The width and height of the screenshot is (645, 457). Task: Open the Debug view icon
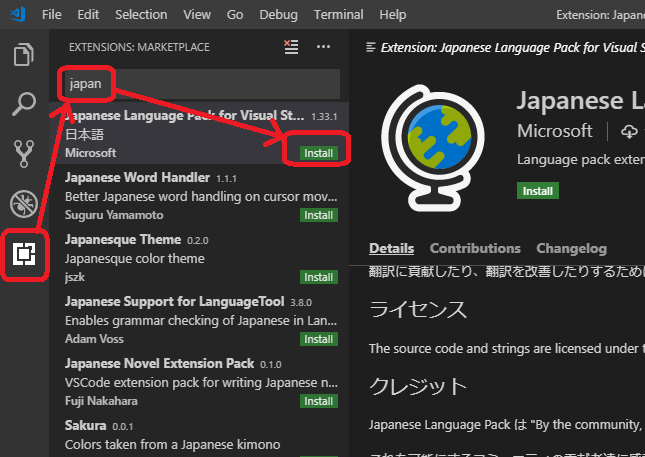23,204
